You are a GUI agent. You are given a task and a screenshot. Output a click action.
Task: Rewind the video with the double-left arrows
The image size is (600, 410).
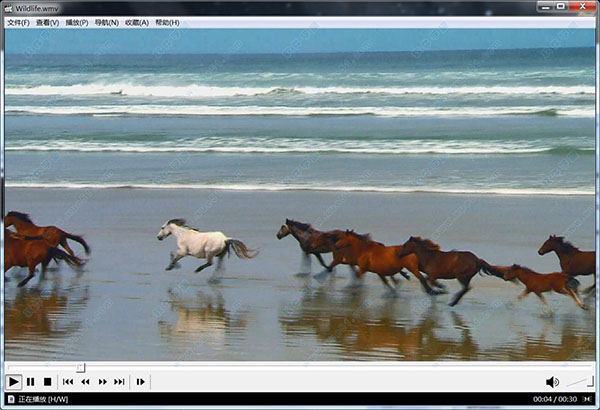tap(85, 381)
